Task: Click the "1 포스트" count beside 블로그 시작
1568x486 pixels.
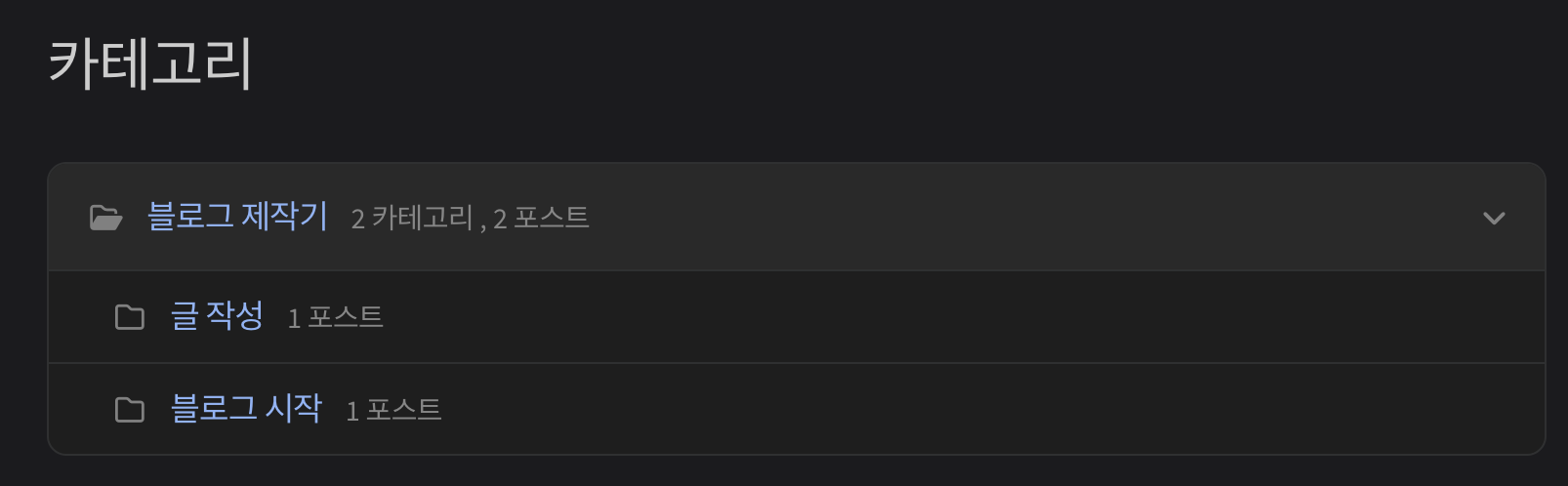Action: [x=393, y=411]
